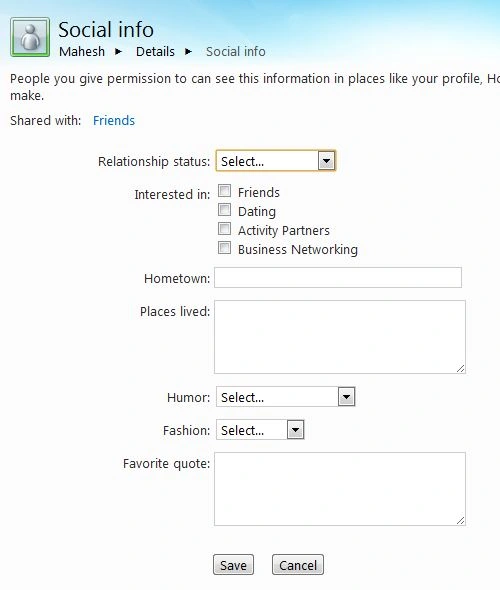Click the arrow after Details breadcrumb
This screenshot has height=590, width=500.
click(188, 52)
